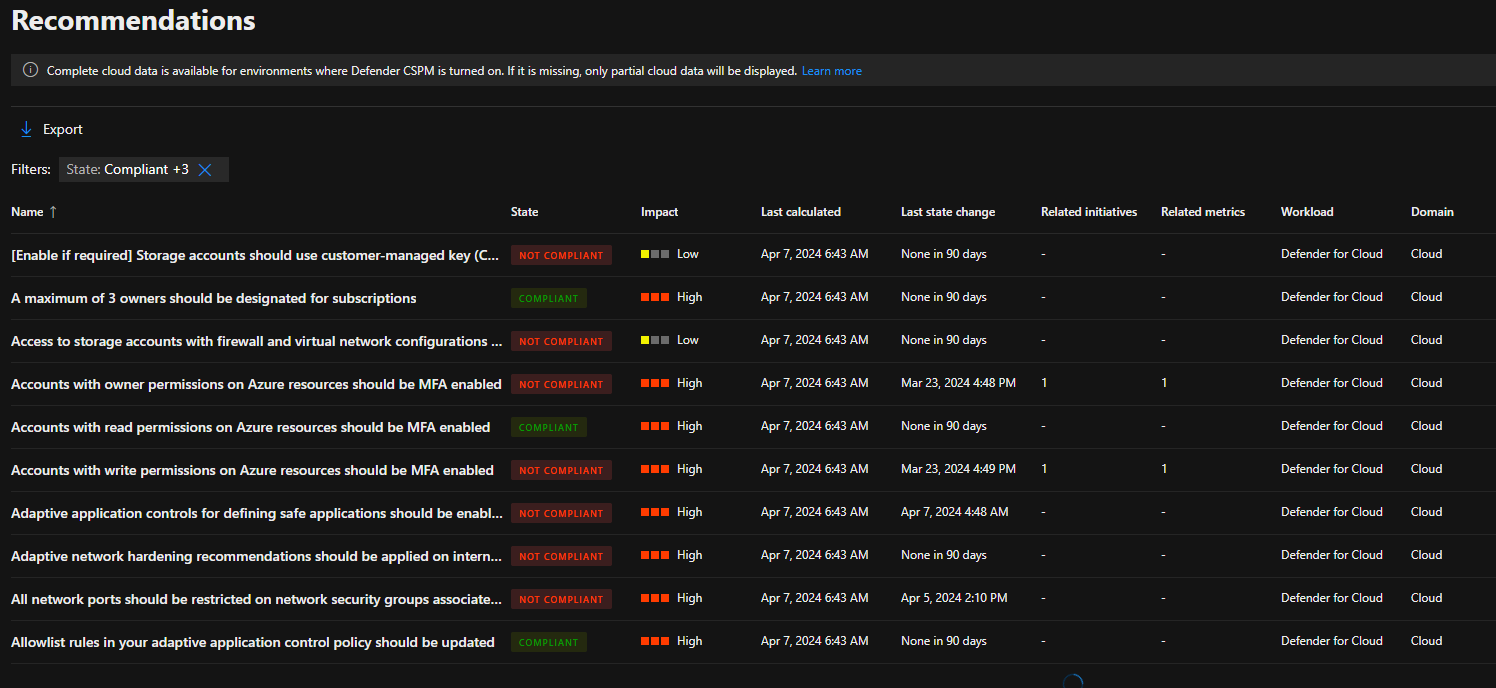Open 'All network ports should be restricted' recommendation
1496x688 pixels.
coord(256,599)
